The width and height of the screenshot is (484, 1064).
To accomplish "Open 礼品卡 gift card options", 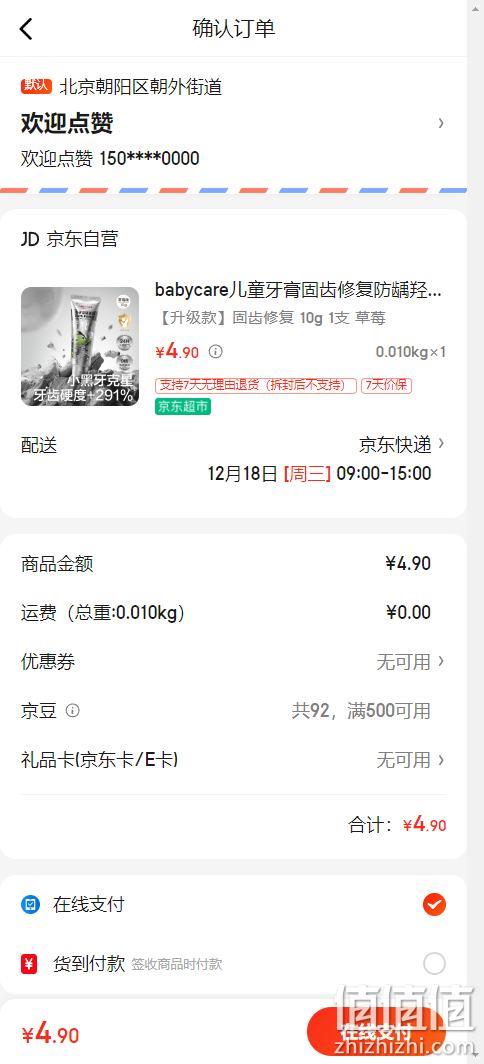I will (234, 760).
